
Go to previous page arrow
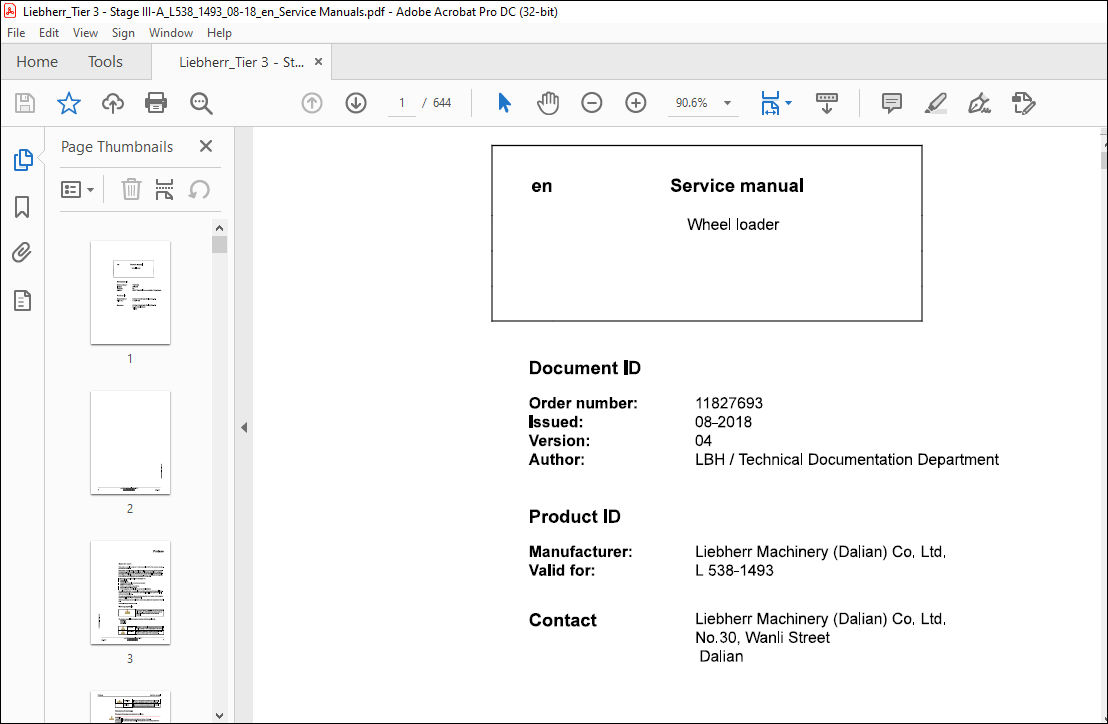[312, 103]
